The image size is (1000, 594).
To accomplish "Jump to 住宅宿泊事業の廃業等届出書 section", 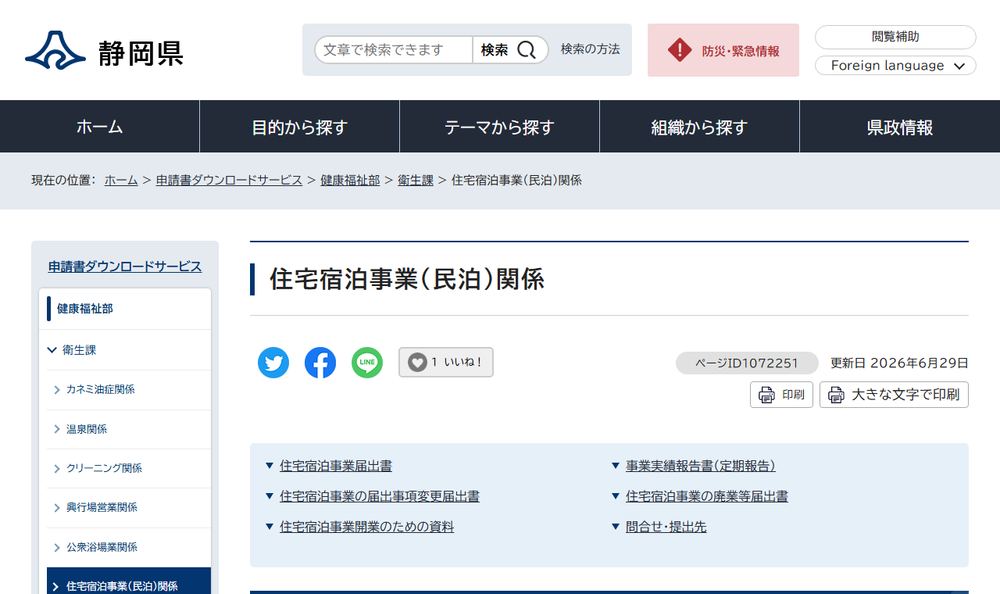I will pos(707,496).
